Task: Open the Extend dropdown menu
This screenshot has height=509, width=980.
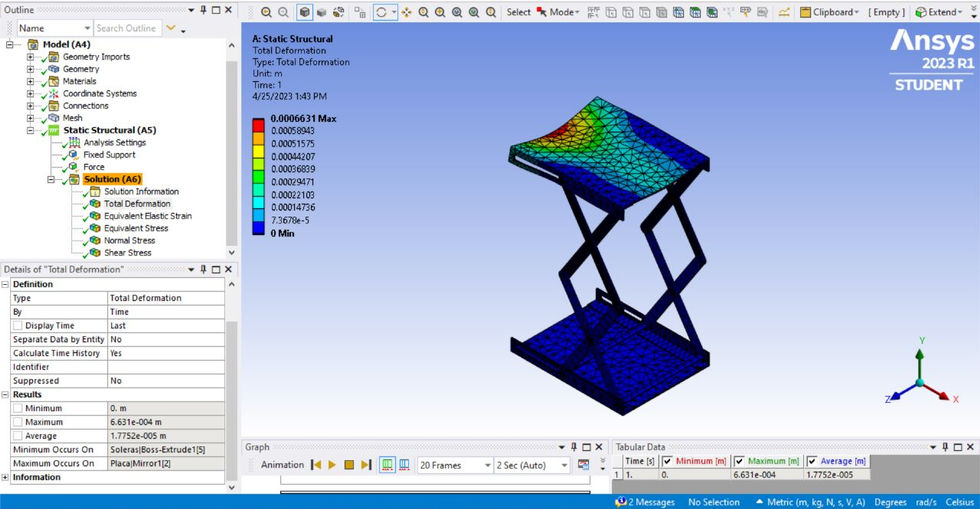Action: [x=939, y=12]
